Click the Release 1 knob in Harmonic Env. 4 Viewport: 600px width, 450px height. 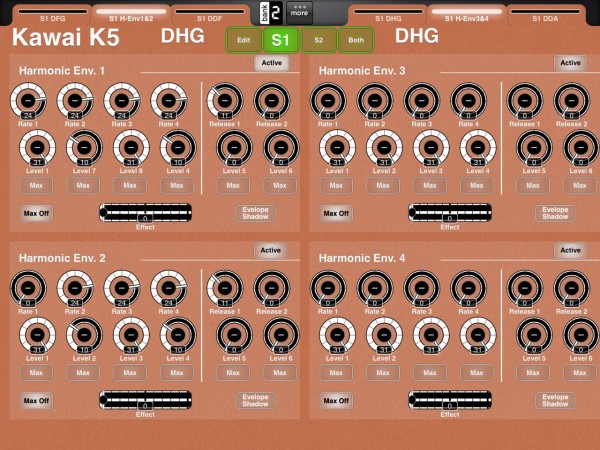525,289
